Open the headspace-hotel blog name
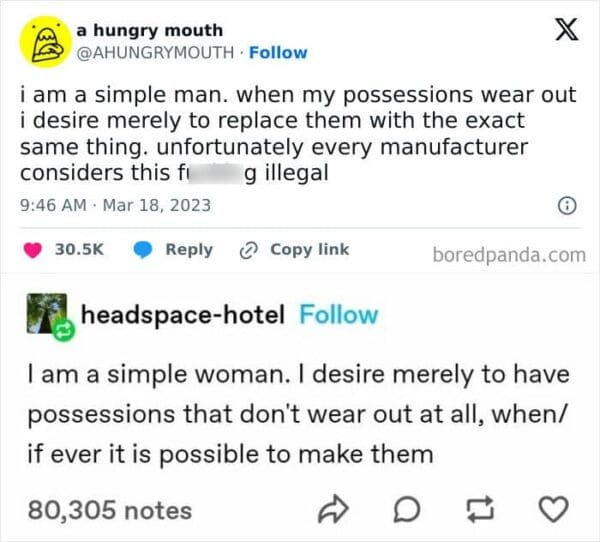The image size is (600, 542). (x=183, y=315)
